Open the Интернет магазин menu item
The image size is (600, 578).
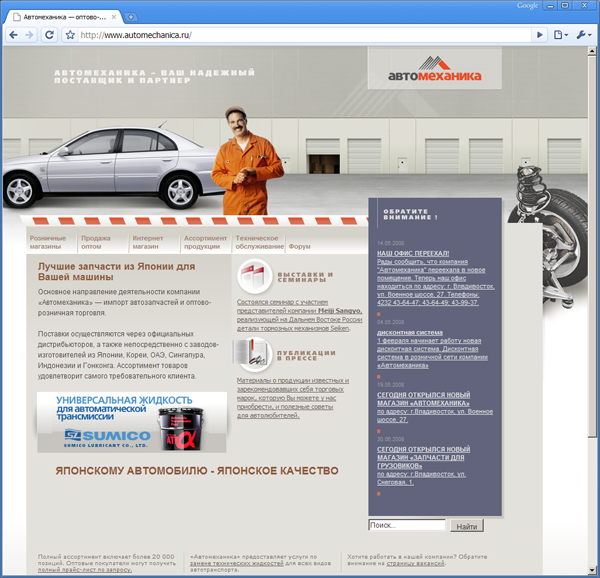pyautogui.click(x=148, y=242)
